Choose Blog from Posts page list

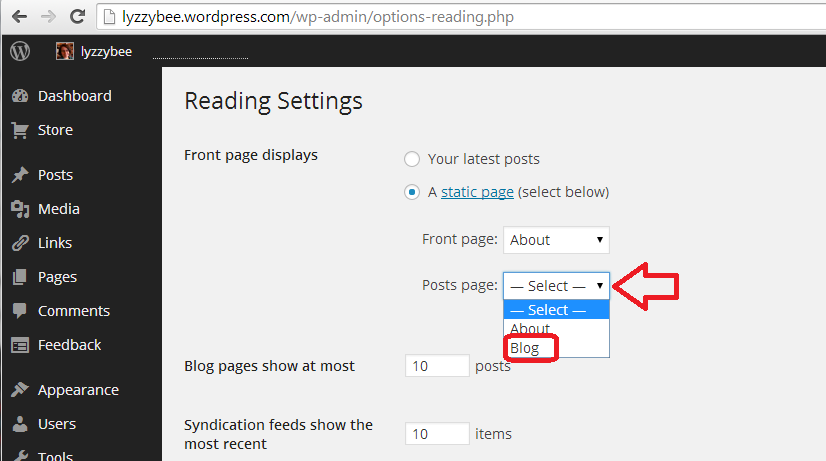point(525,348)
